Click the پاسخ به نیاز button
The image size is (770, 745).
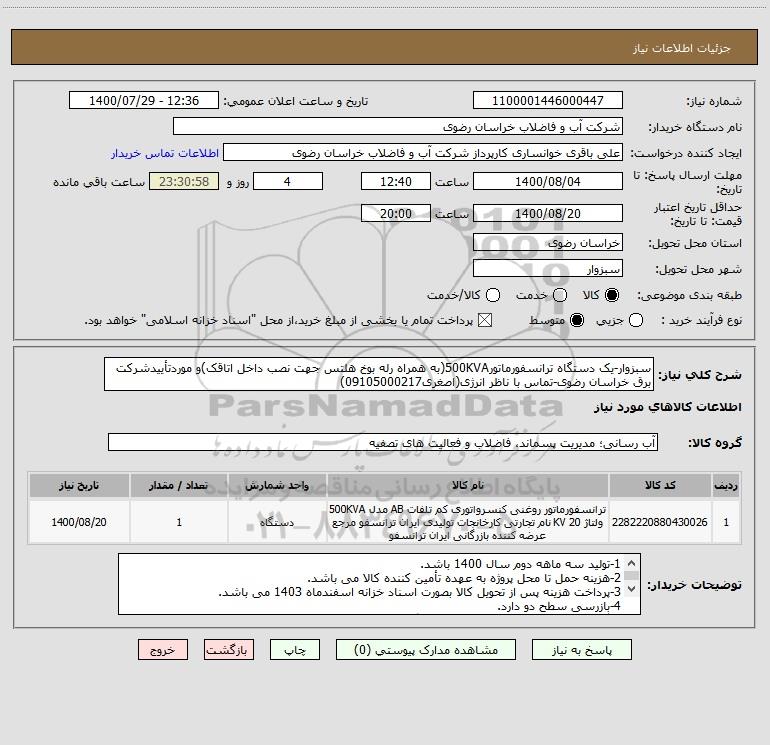click(x=581, y=650)
